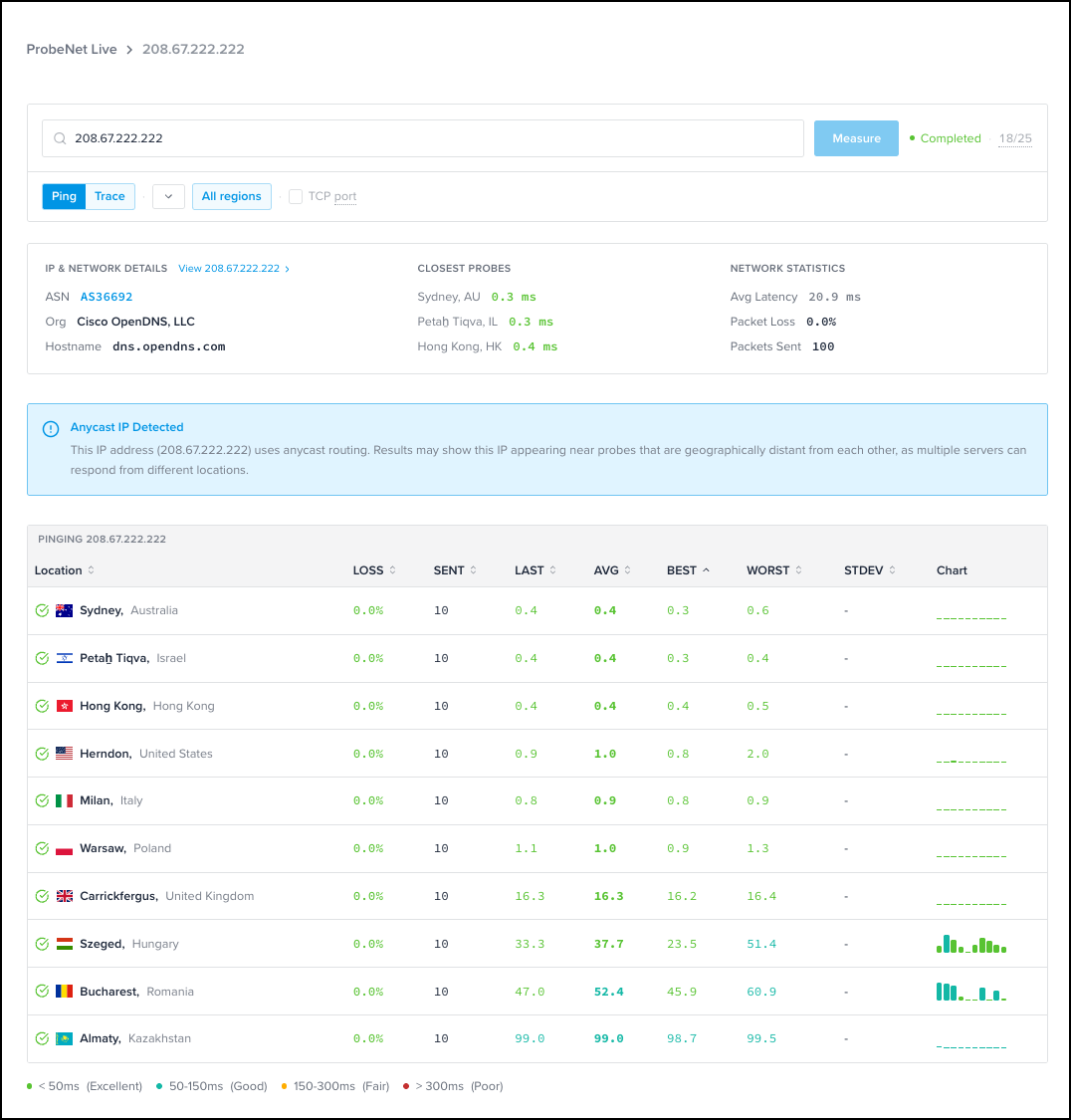Click the Anycast info alert icon
Screen dimensions: 1071x1120
click(x=51, y=429)
